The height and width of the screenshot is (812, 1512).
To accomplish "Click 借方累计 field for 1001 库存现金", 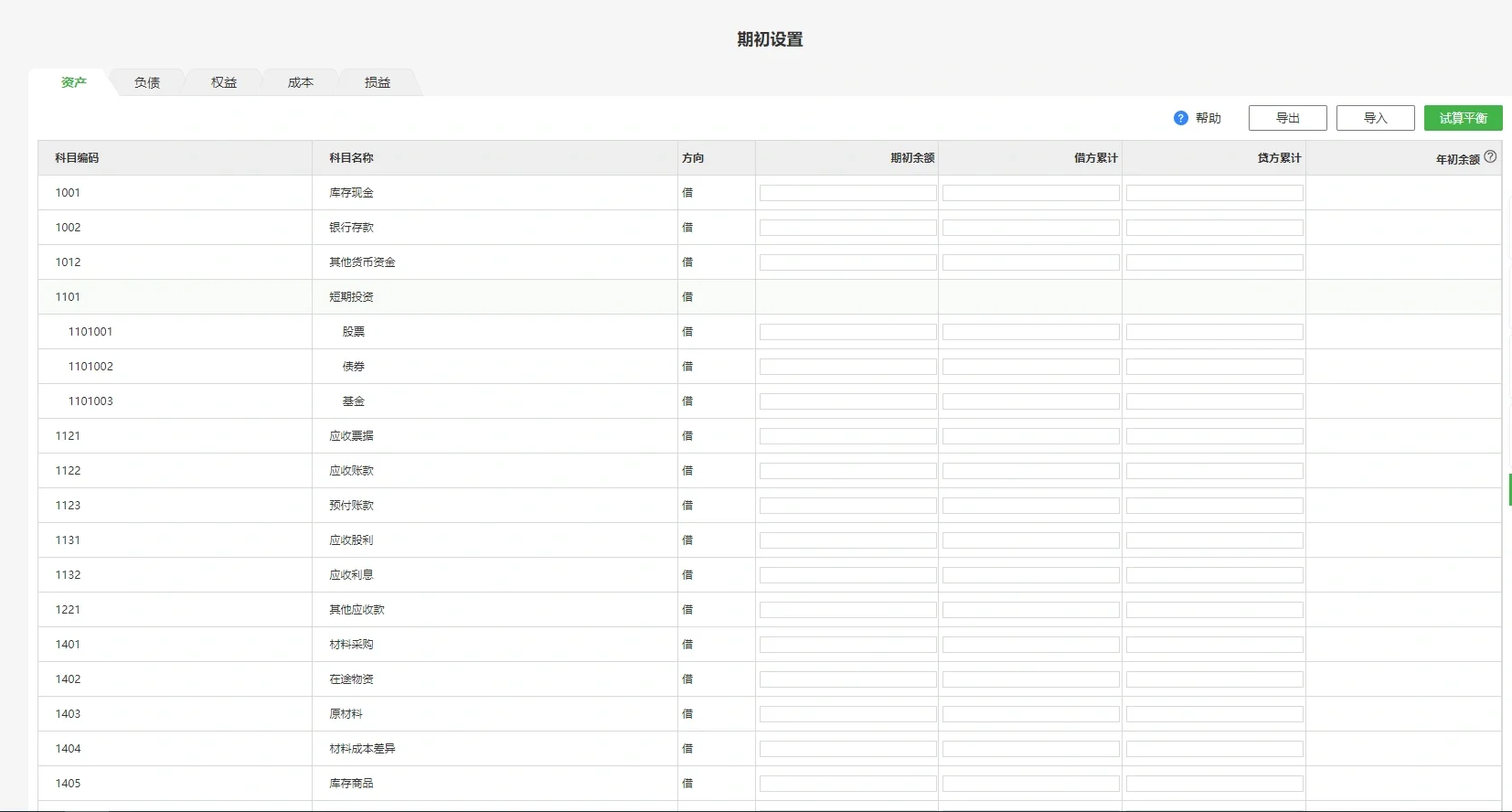I will [1031, 193].
